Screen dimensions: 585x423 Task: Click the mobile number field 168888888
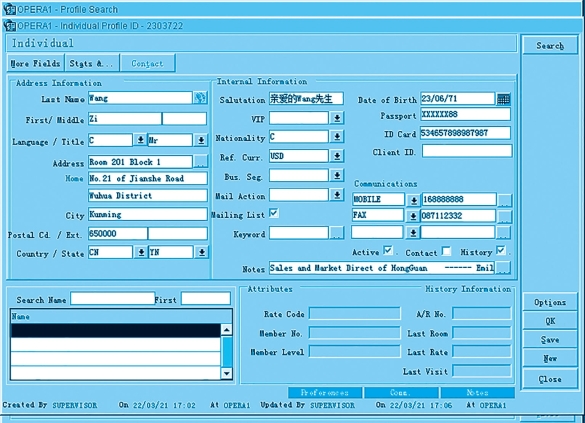459,200
